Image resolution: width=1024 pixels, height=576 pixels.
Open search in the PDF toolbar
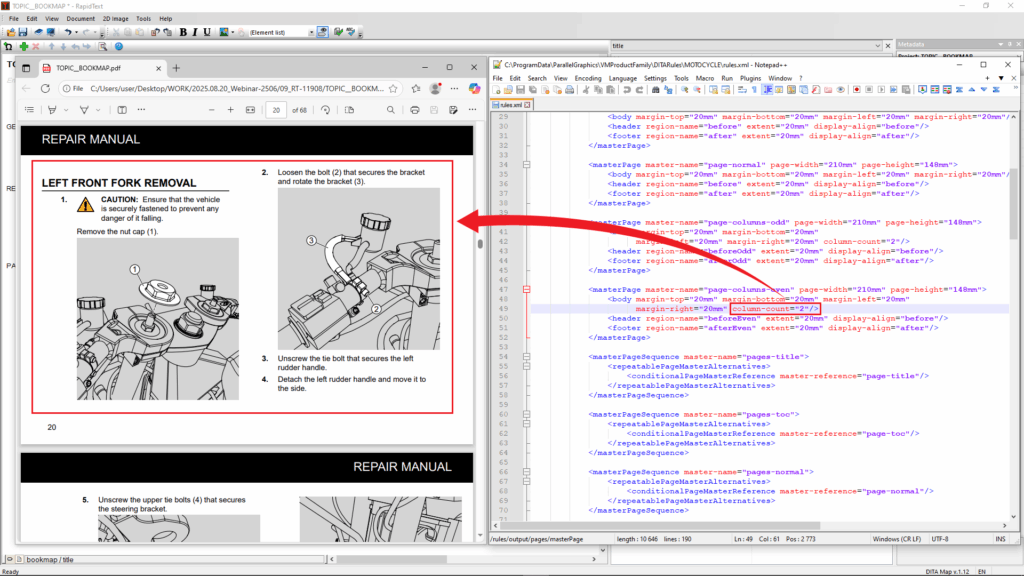point(389,110)
